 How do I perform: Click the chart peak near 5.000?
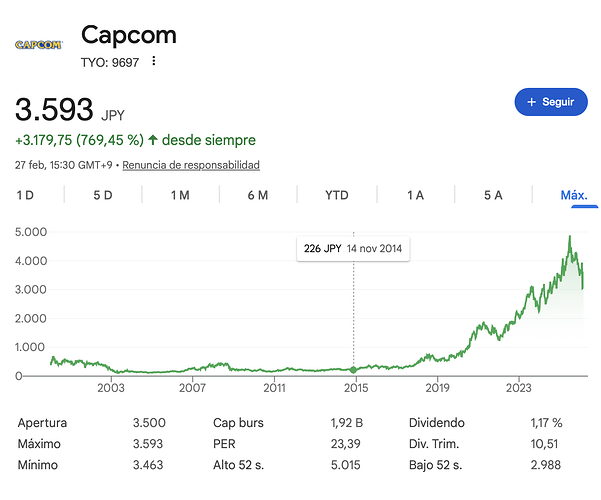click(569, 238)
